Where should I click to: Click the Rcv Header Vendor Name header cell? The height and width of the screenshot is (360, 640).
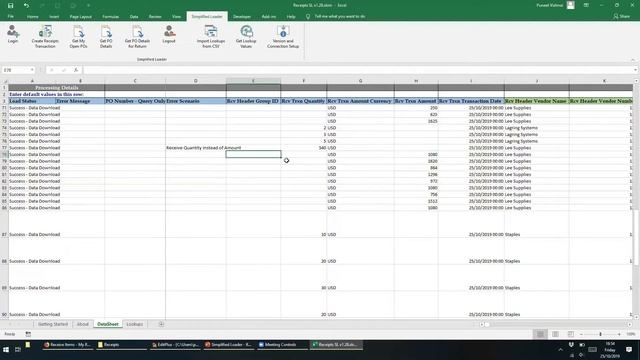coord(537,101)
